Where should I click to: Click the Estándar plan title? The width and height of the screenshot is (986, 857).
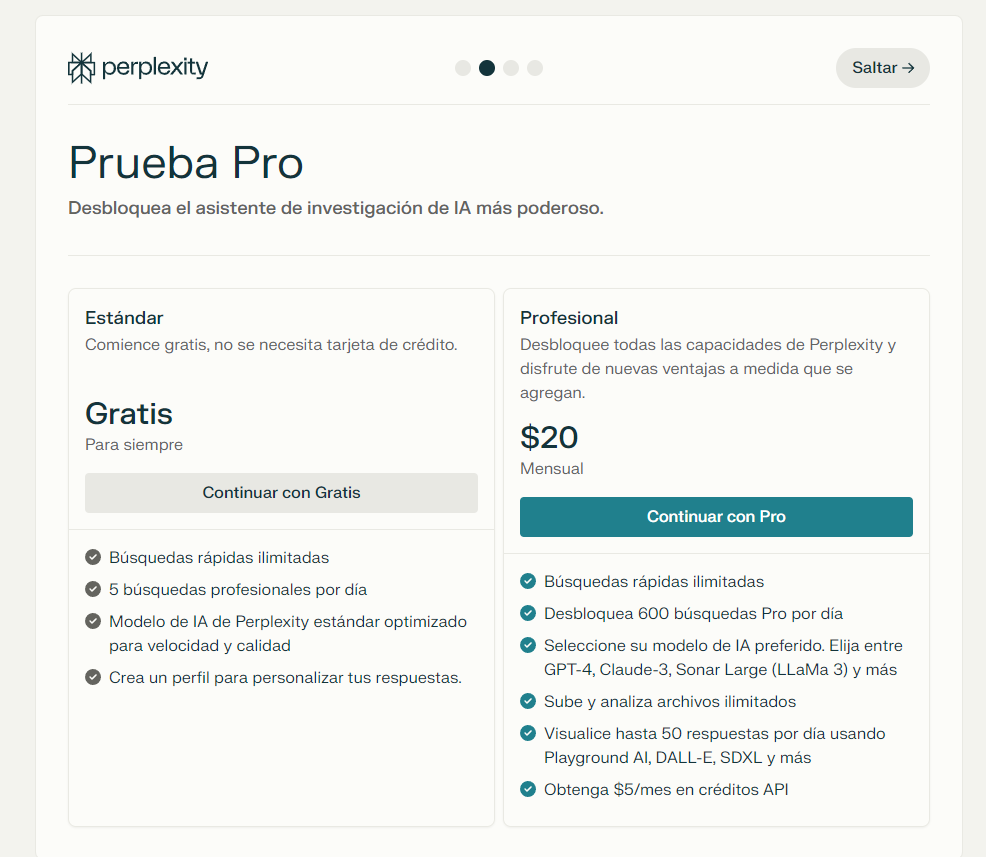coord(124,318)
